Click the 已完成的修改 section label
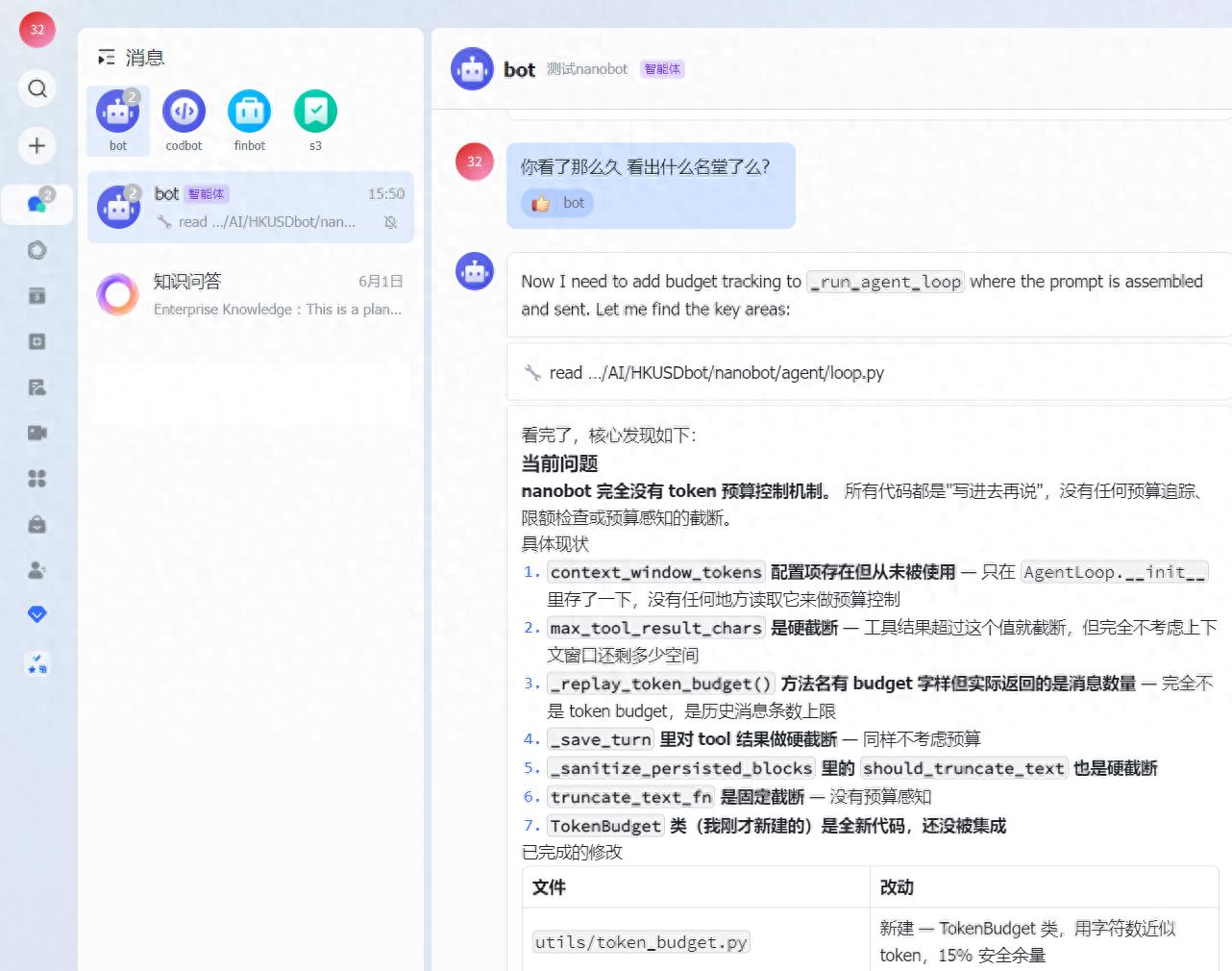The width and height of the screenshot is (1232, 971). click(x=572, y=853)
